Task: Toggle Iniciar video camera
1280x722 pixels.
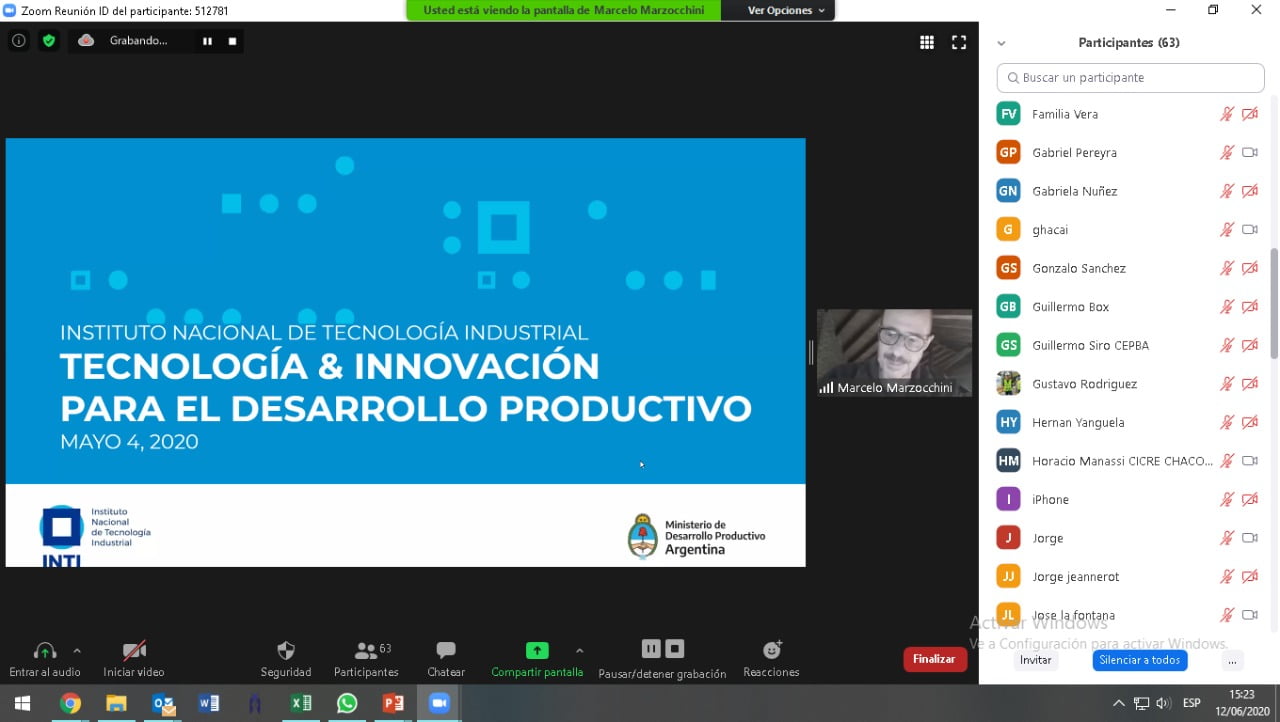Action: click(x=134, y=651)
